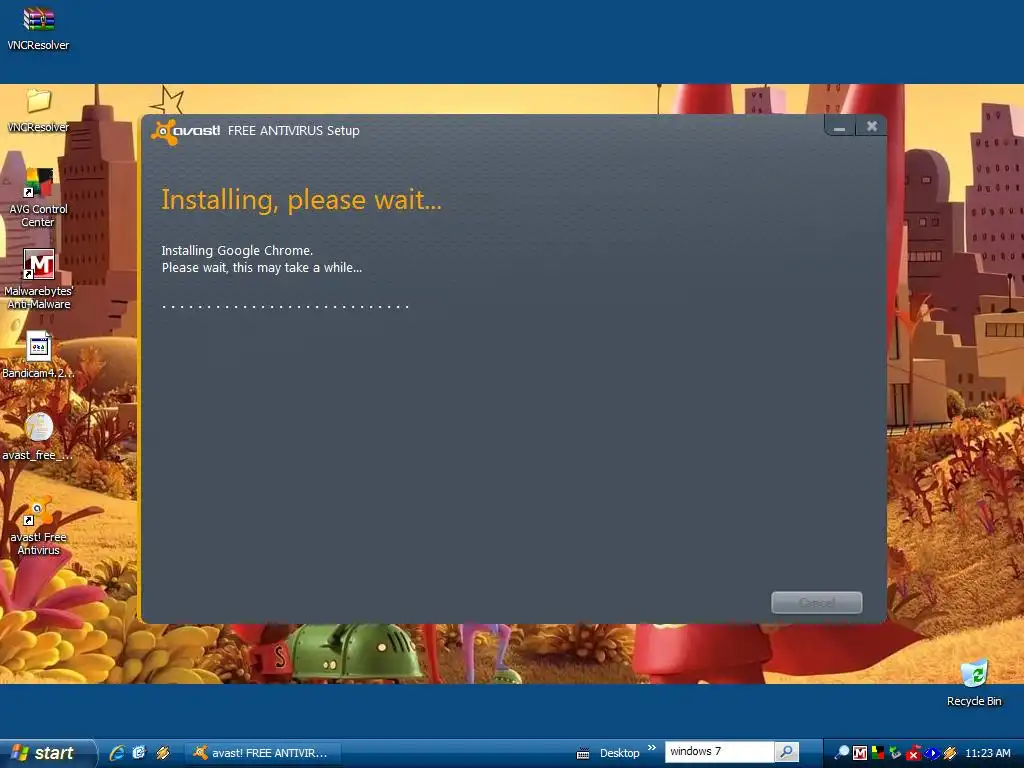Select the VNCResolver folder icon on desktop
Screen dimensions: 1024x768
tap(38, 111)
